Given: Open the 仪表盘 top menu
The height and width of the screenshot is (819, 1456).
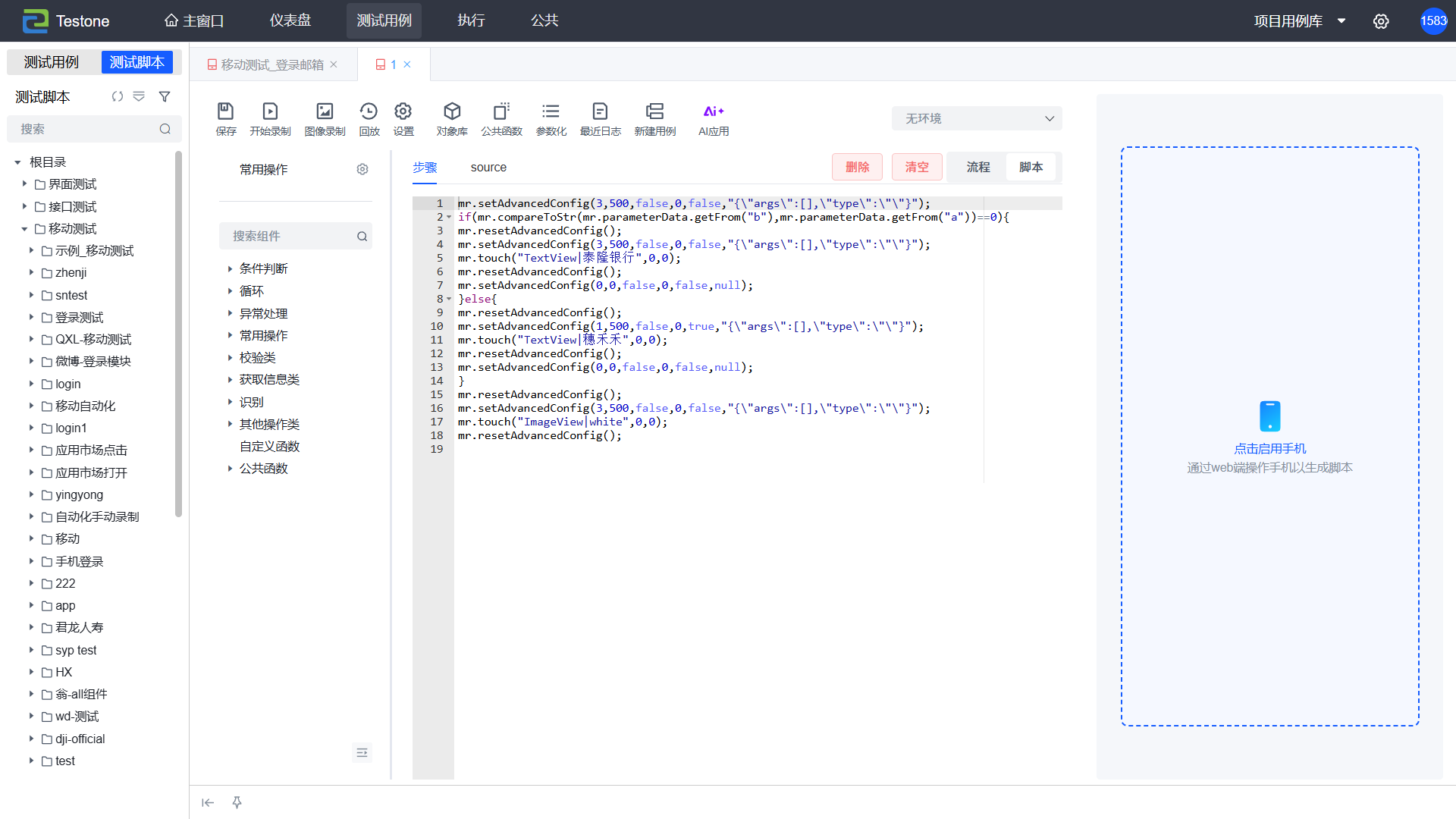Looking at the screenshot, I should coord(290,20).
